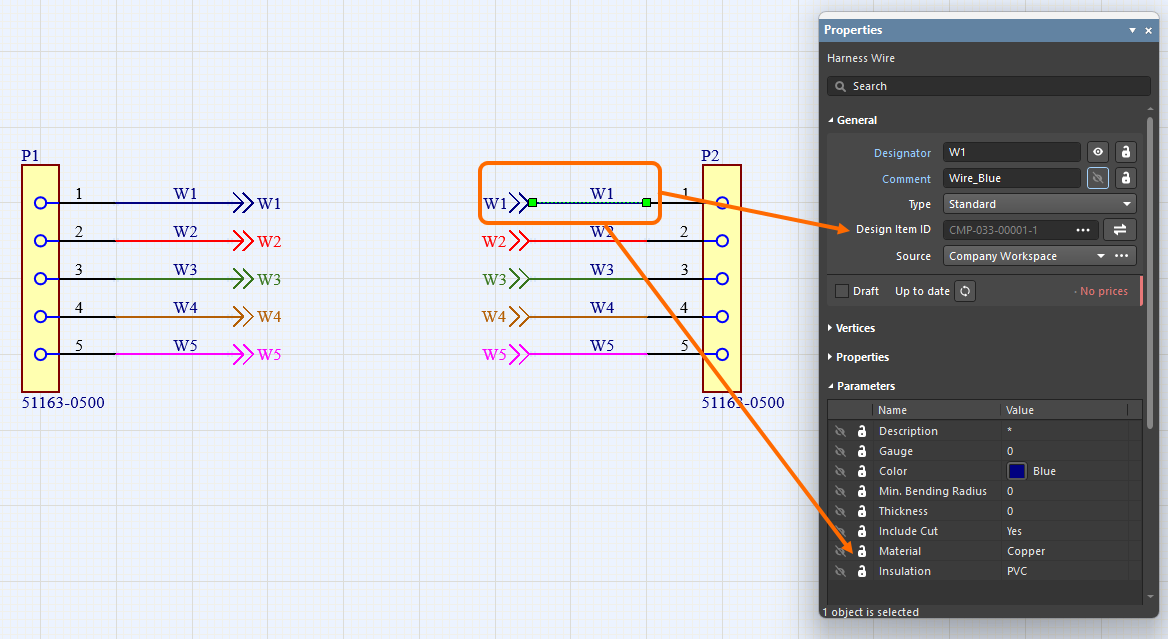Click the refresh icon beside Up to date
The height and width of the screenshot is (639, 1168).
(x=965, y=291)
